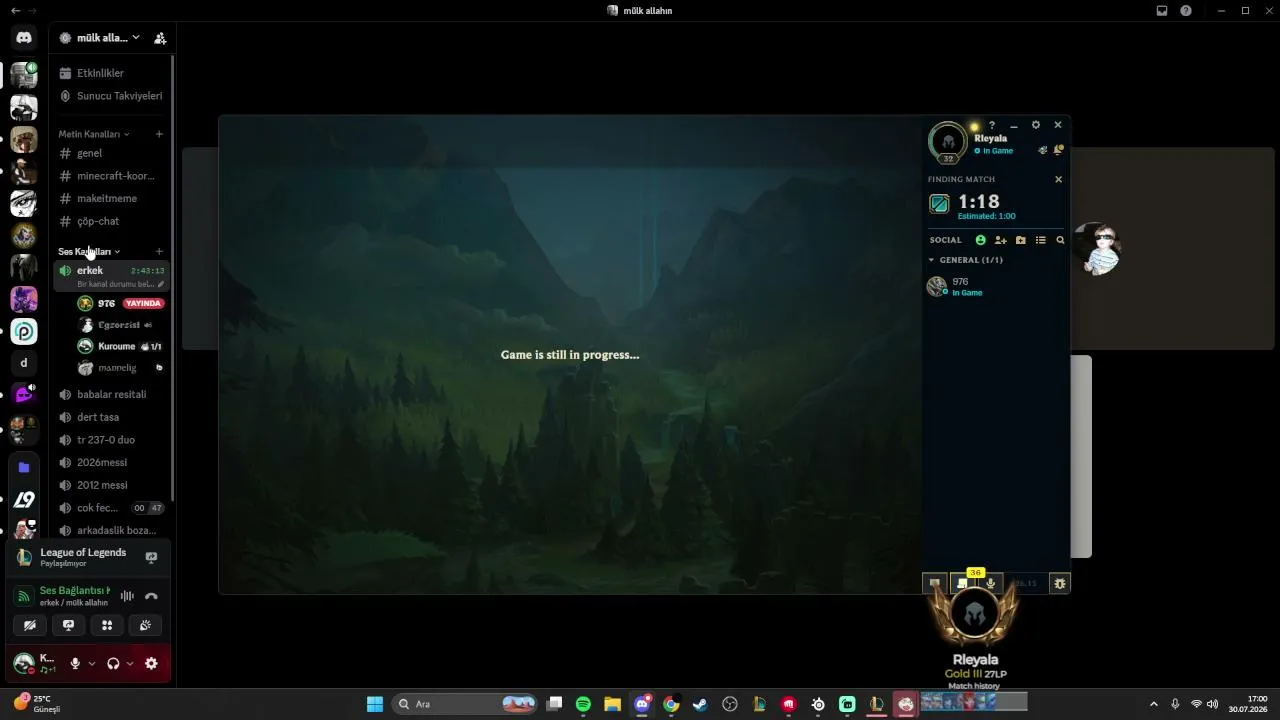Click Match history under Rleyala
Image resolution: width=1280 pixels, height=720 pixels.
tap(974, 686)
